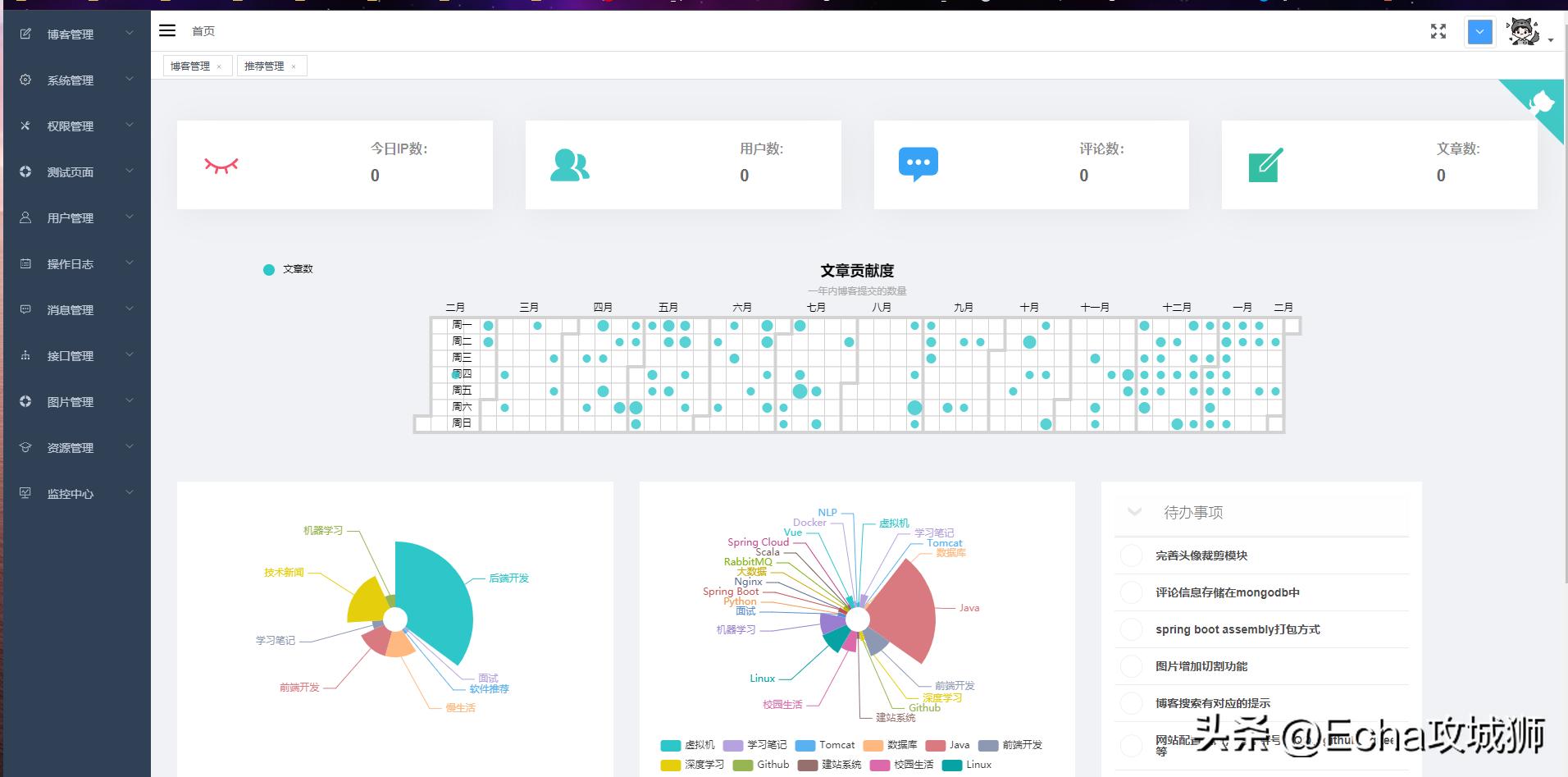Switch to the 推荐管理 tab
The width and height of the screenshot is (1568, 777).
pos(266,65)
